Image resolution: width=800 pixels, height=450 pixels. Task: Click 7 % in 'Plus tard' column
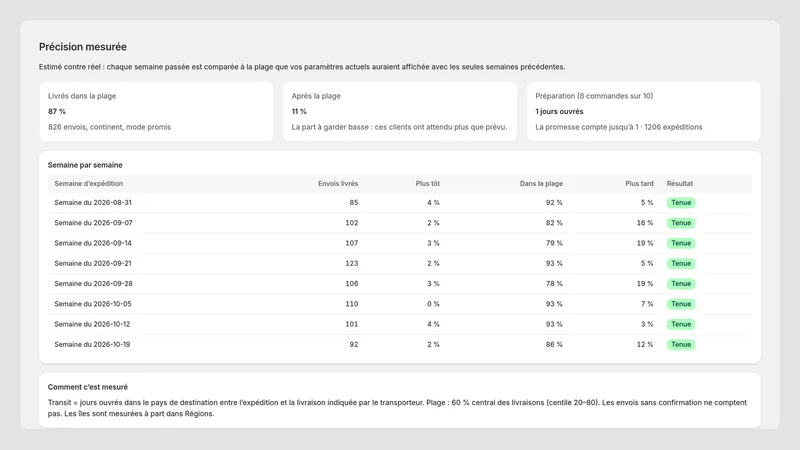tap(647, 304)
